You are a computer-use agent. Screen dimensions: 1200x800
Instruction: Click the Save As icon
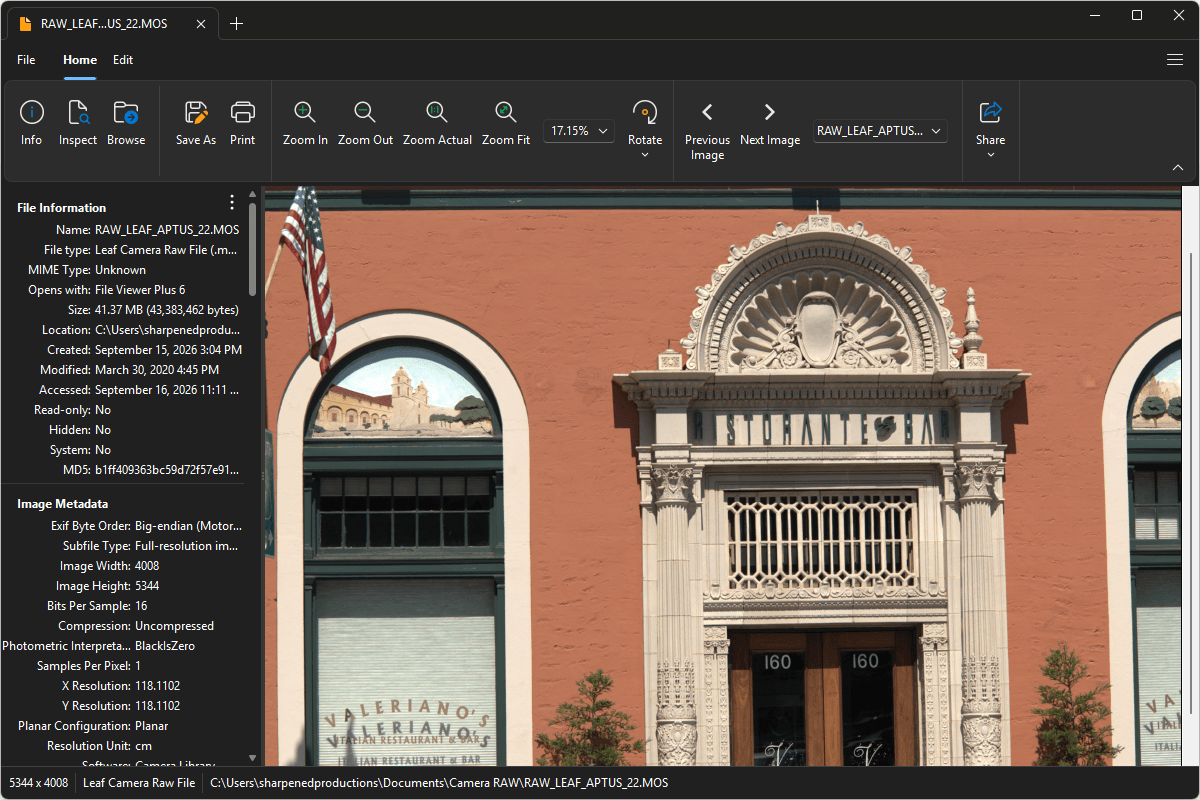[196, 125]
